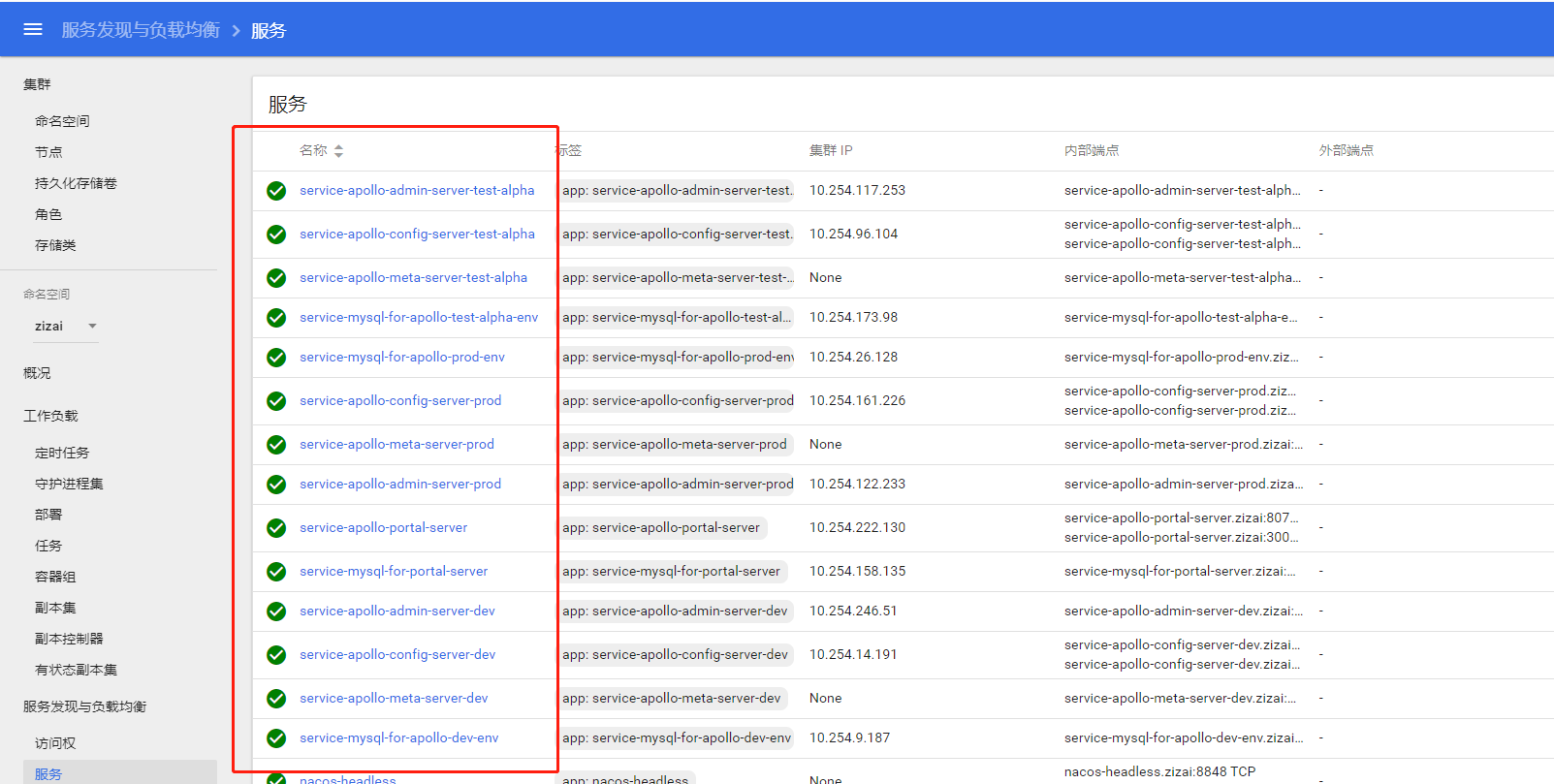Select 工作负载 section in sidebar
This screenshot has height=784, width=1554.
pos(50,416)
